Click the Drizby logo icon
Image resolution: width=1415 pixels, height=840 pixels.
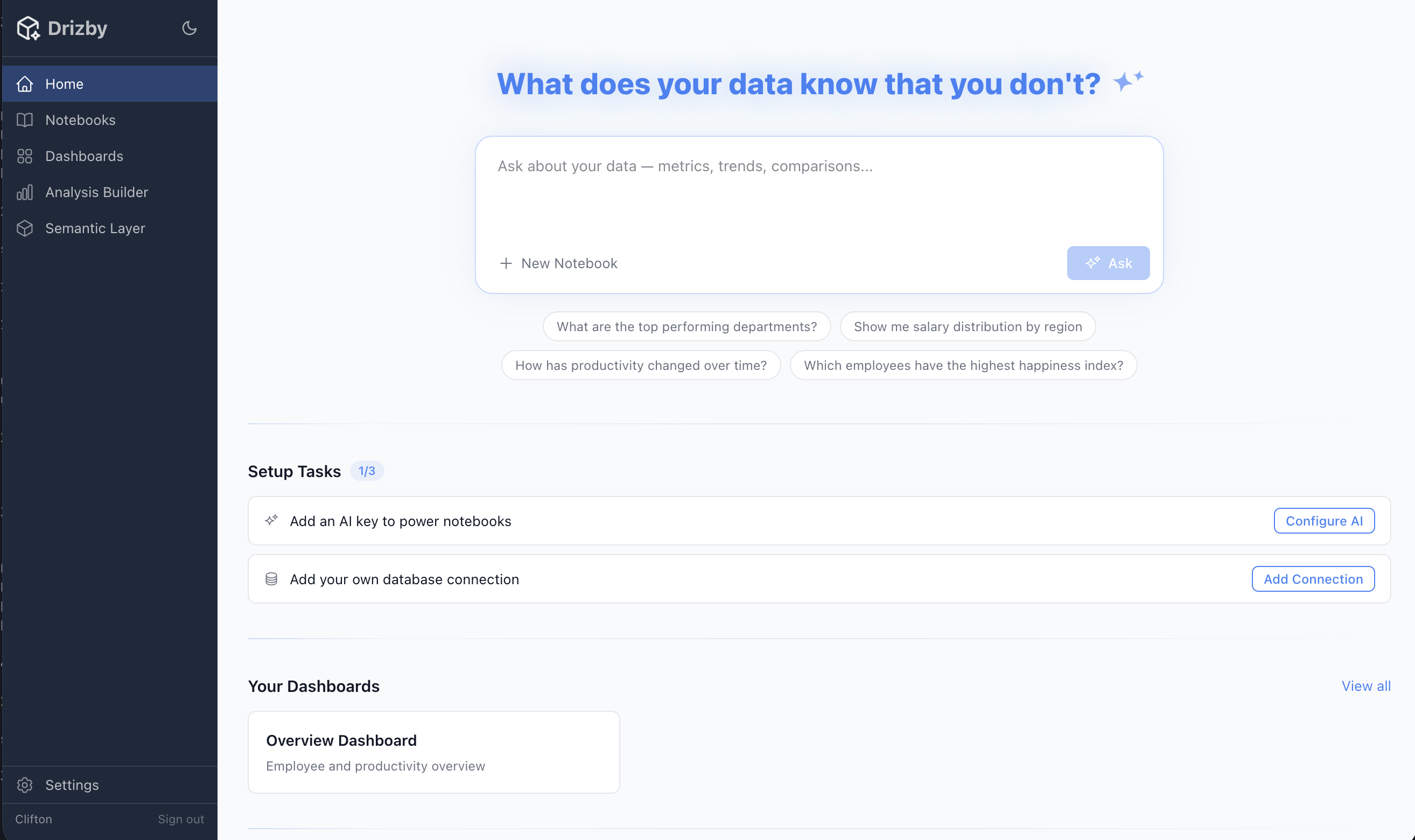(x=29, y=28)
